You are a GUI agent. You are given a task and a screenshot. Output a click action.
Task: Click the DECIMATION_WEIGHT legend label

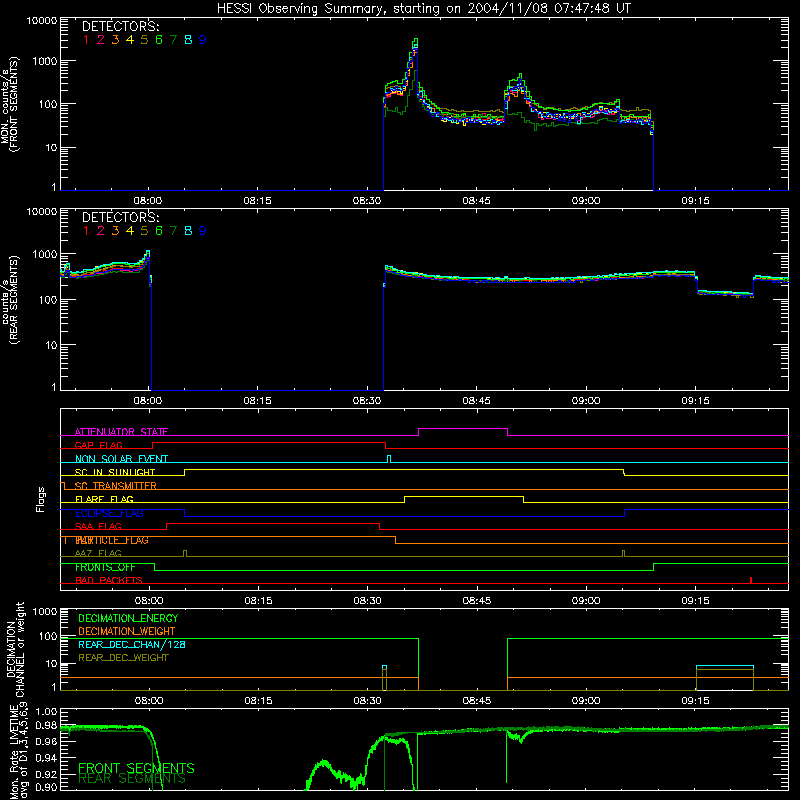click(127, 631)
